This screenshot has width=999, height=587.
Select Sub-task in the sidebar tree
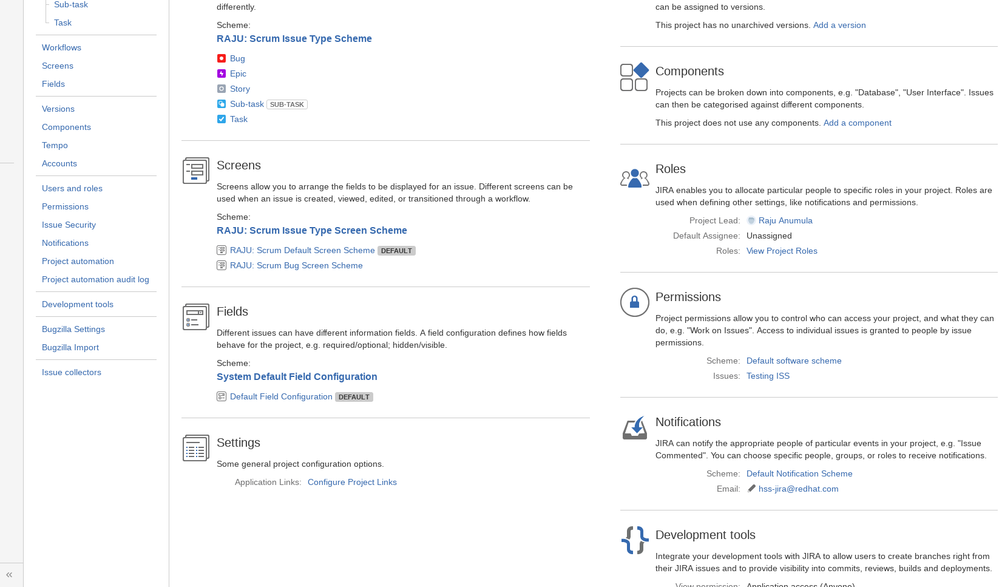click(x=71, y=4)
